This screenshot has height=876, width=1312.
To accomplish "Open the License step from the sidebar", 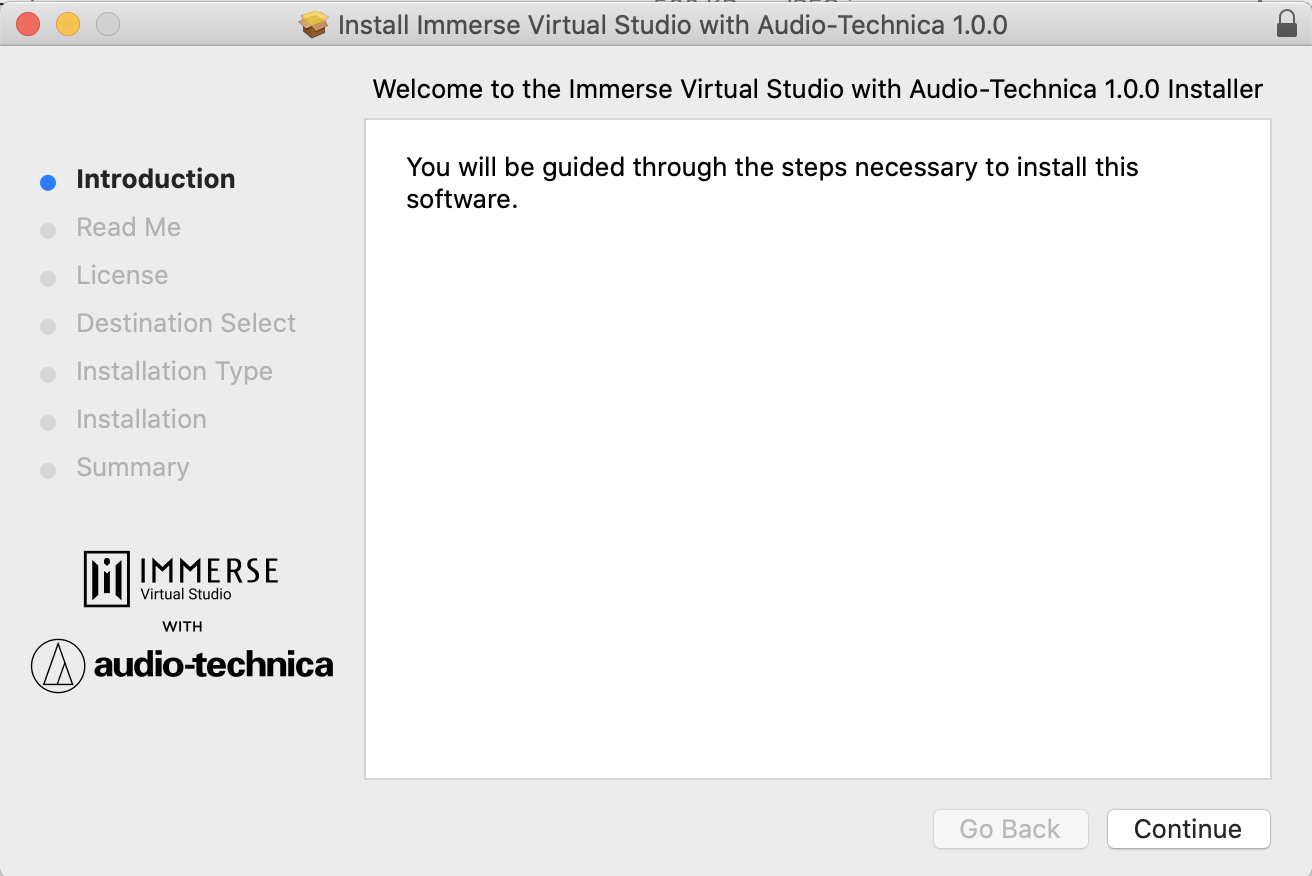I will pyautogui.click(x=122, y=275).
